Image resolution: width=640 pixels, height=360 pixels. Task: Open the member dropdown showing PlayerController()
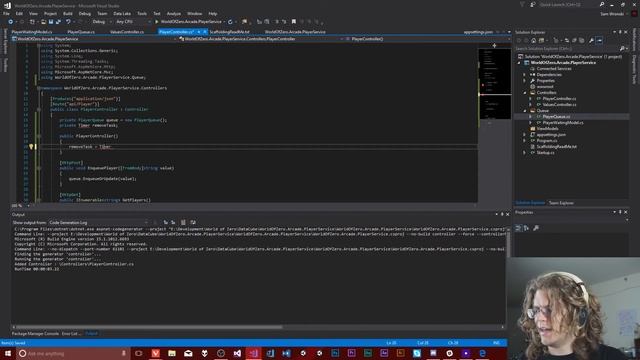(x=427, y=39)
